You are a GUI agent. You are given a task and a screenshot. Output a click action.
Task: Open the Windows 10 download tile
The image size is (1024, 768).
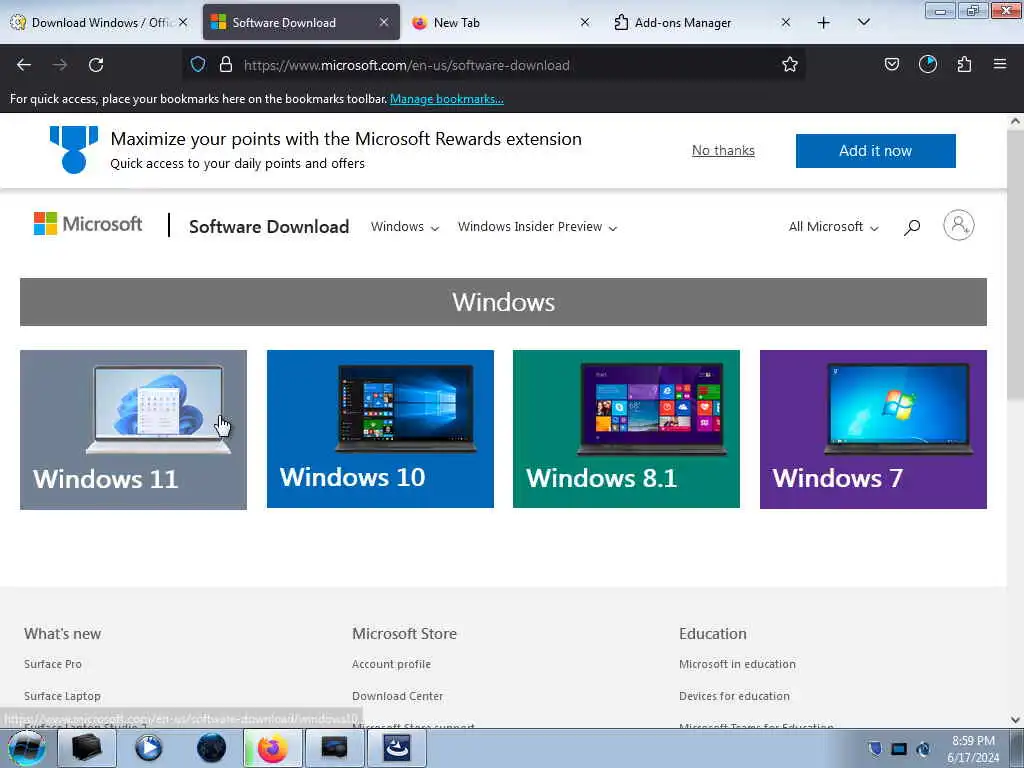pos(380,429)
